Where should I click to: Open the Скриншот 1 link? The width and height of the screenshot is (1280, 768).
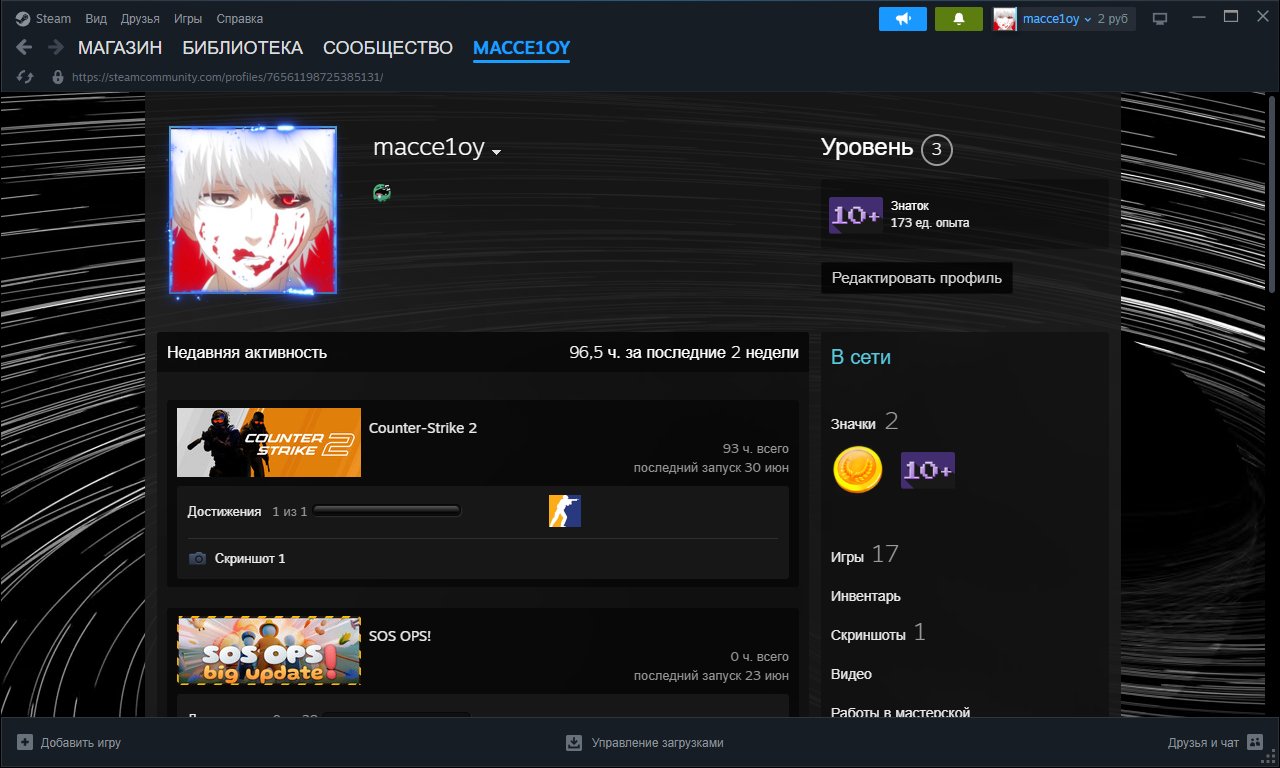(x=250, y=558)
